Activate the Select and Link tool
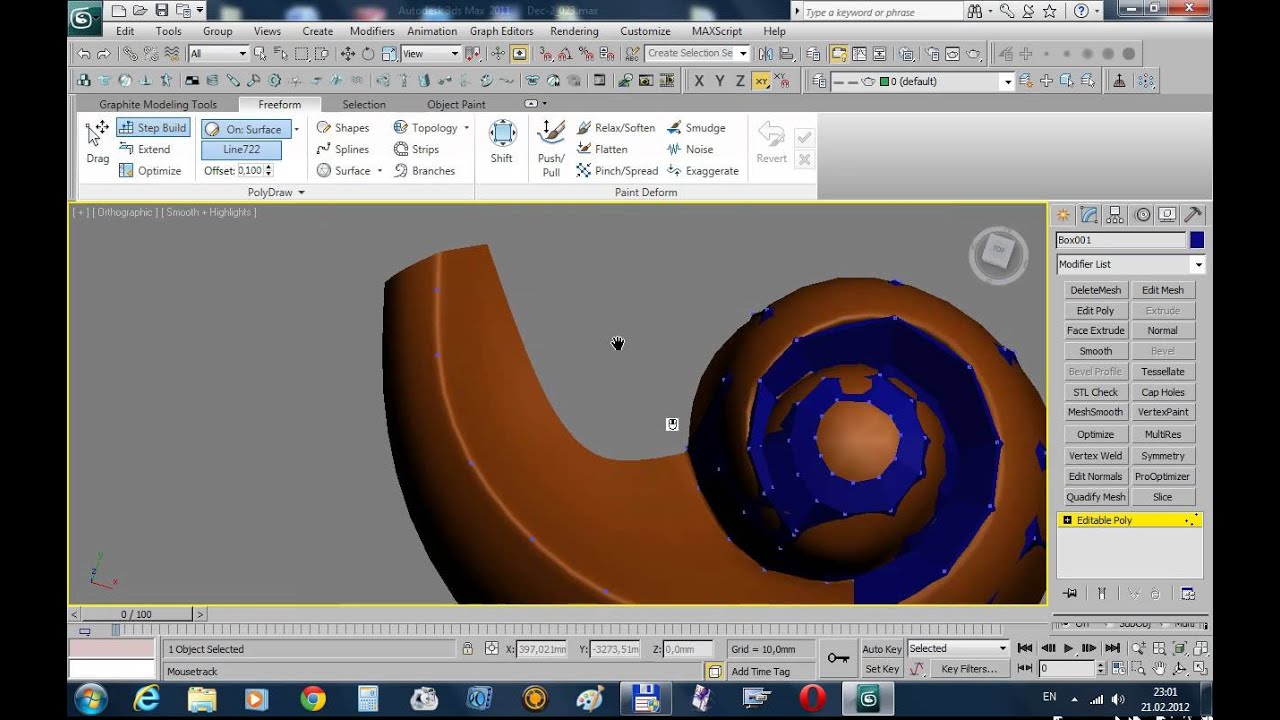The height and width of the screenshot is (720, 1280). point(130,54)
